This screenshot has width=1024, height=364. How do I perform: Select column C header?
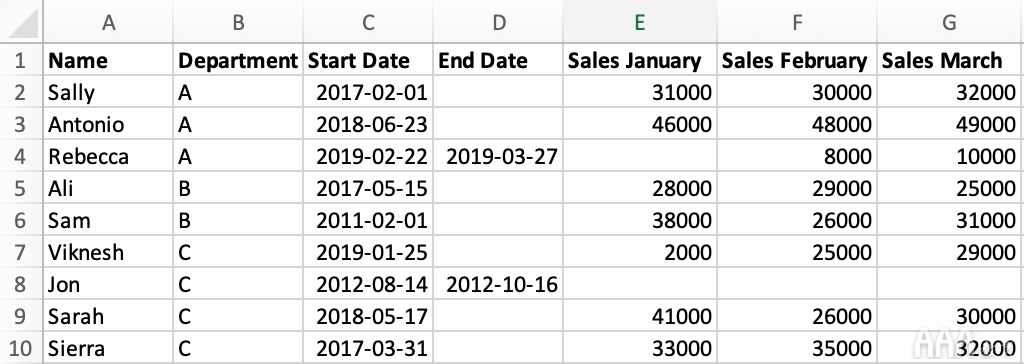click(368, 22)
